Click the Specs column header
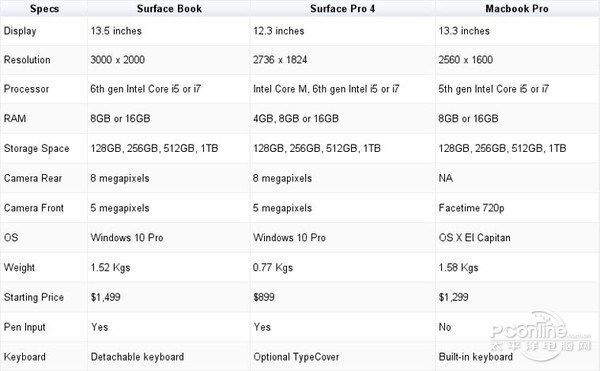Screen dimensions: 600x371 tap(44, 8)
